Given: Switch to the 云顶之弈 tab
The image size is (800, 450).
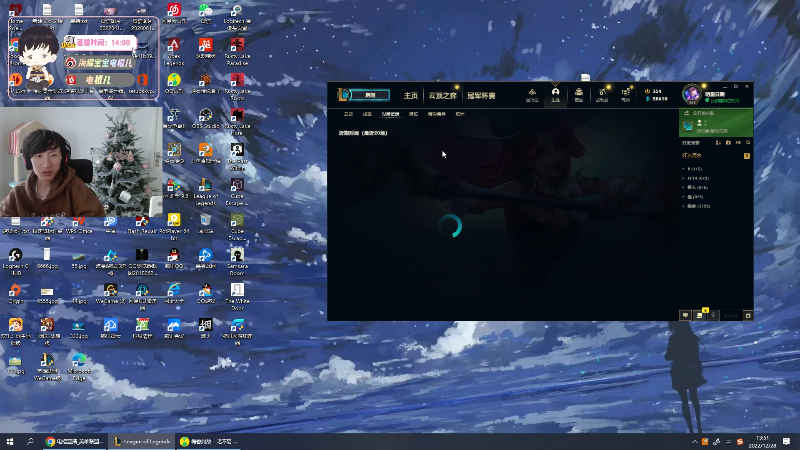Looking at the screenshot, I should pos(442,95).
